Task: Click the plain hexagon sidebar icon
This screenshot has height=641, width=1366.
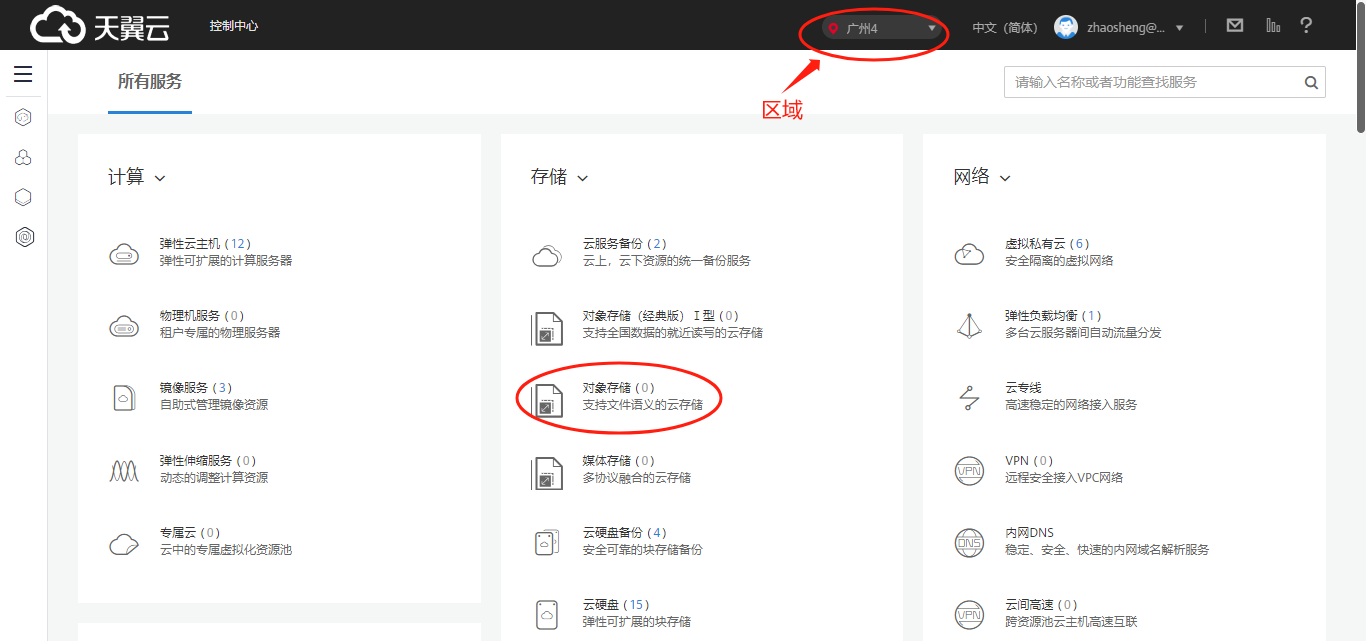Action: click(x=23, y=197)
